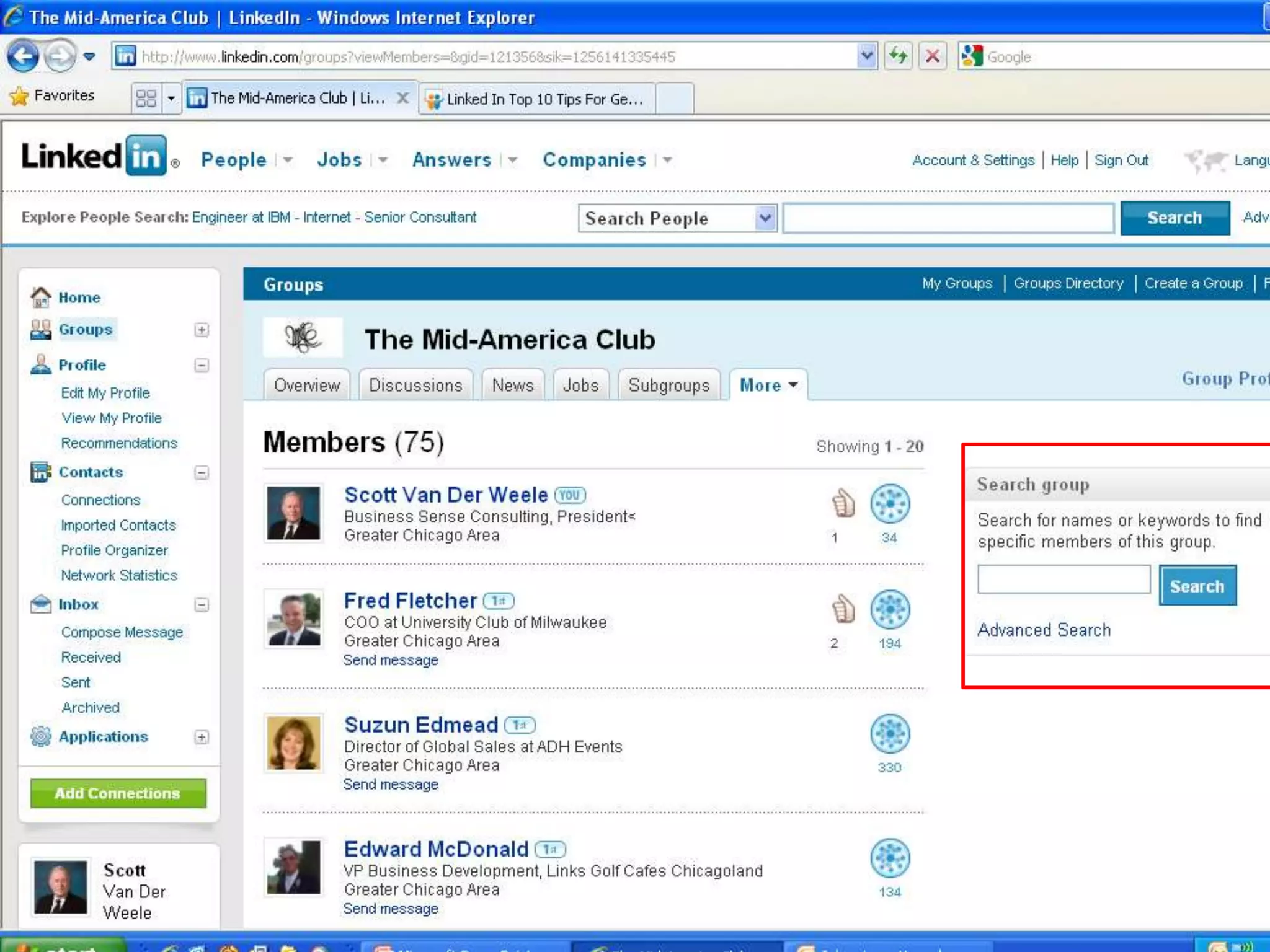Click Fred Fletcher's recommendations thumbs-up icon
This screenshot has height=952, width=1270.
pyautogui.click(x=843, y=609)
